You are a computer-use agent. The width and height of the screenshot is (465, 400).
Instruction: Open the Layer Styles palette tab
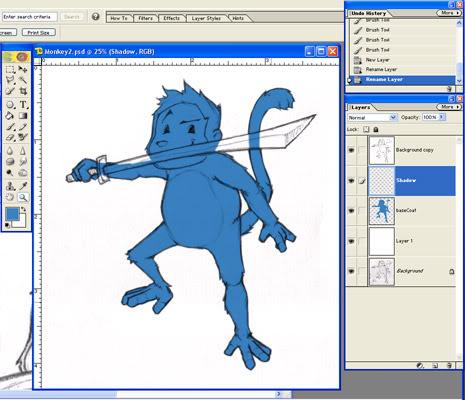[x=206, y=18]
